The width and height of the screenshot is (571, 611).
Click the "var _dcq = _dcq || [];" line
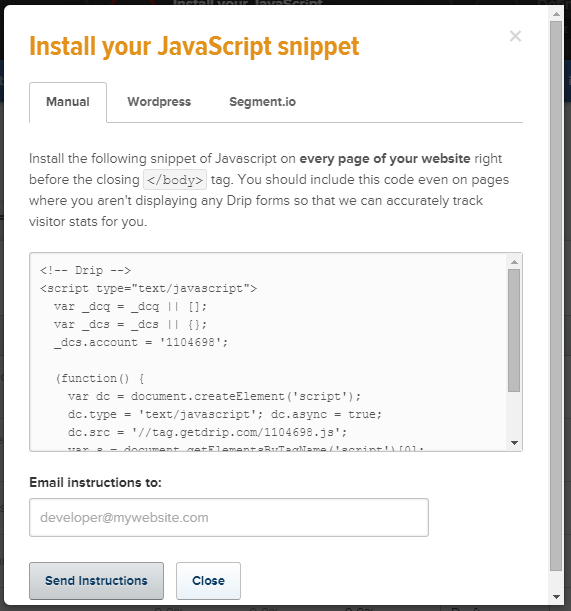click(x=130, y=307)
